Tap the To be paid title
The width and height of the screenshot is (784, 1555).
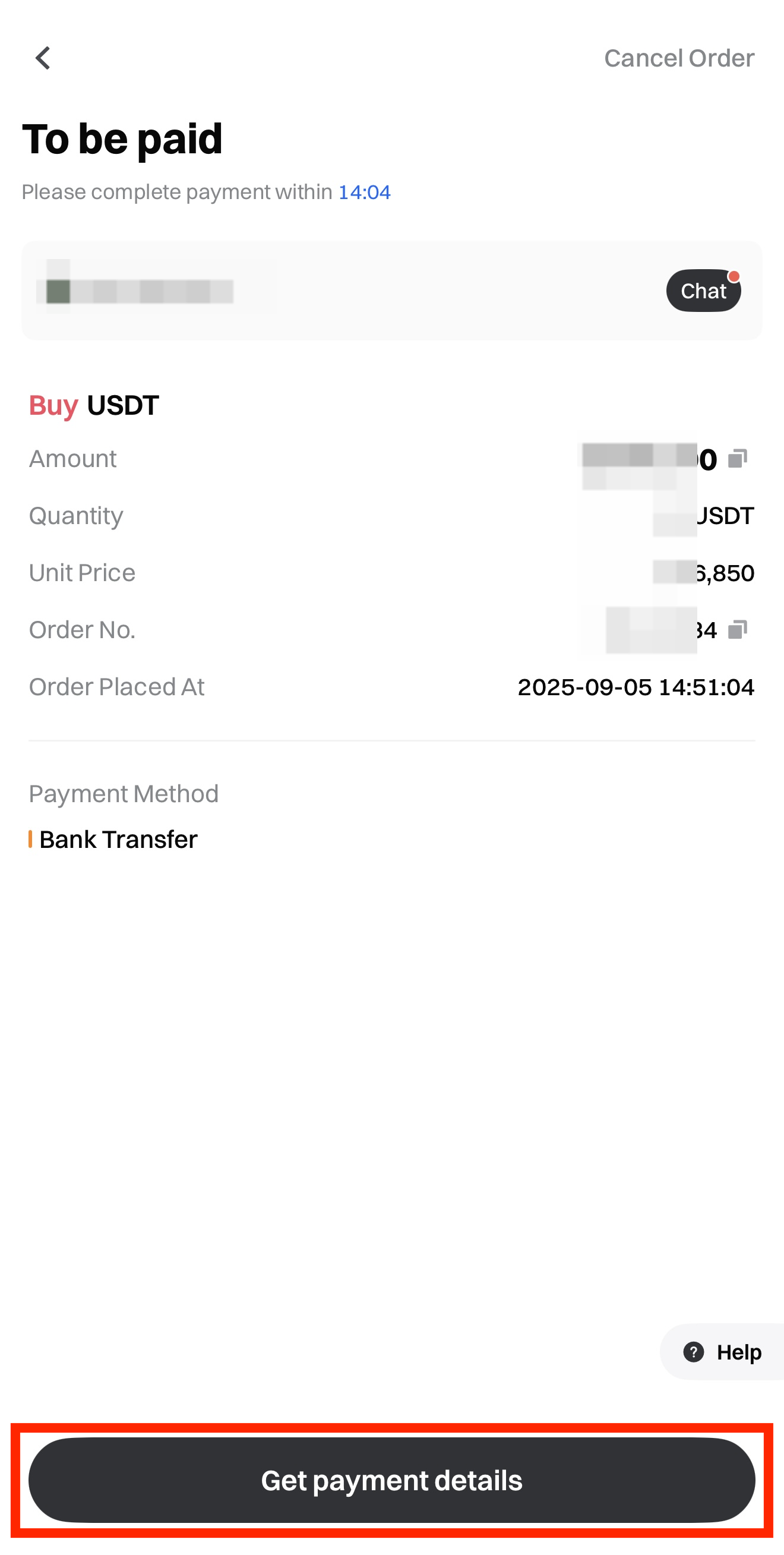point(122,139)
